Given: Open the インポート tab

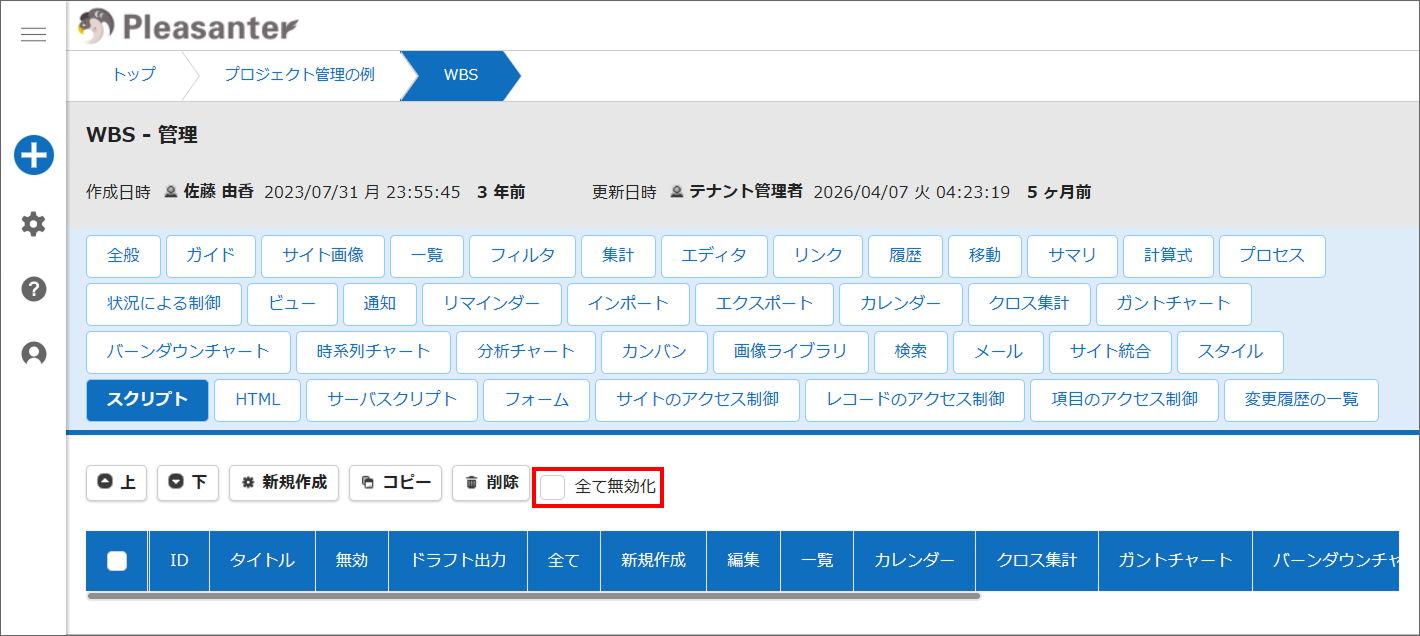Looking at the screenshot, I should [627, 303].
